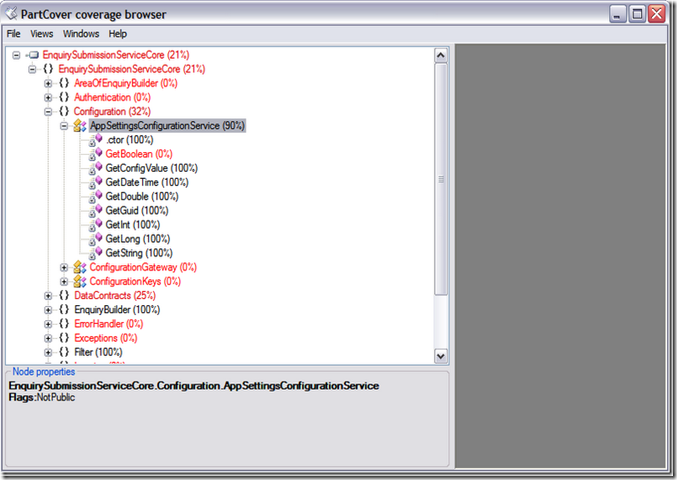677x480 pixels.
Task: Click the method icon beside .ctor
Action: click(96, 140)
